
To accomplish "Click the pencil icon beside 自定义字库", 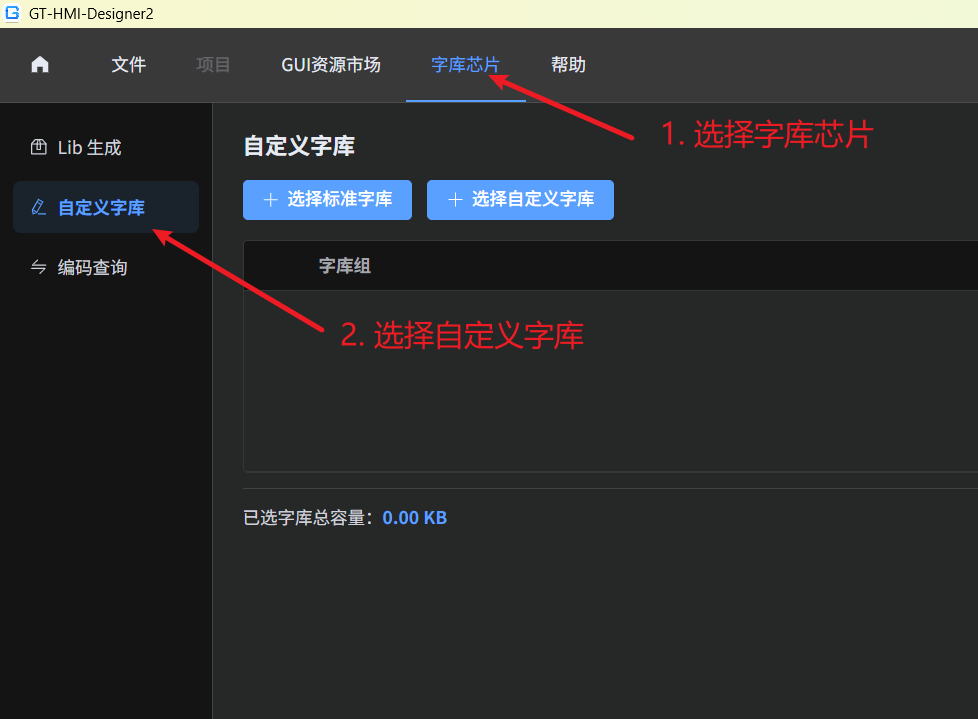I will coord(39,207).
